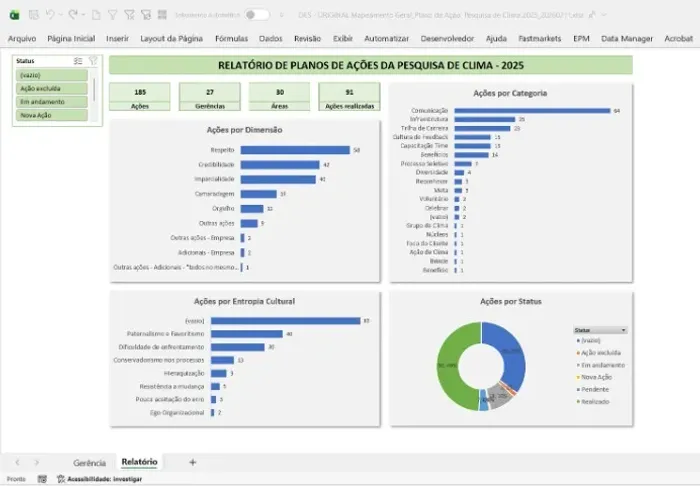Select Nova Ação in the Status slicer
The width and height of the screenshot is (700, 486).
pyautogui.click(x=52, y=115)
